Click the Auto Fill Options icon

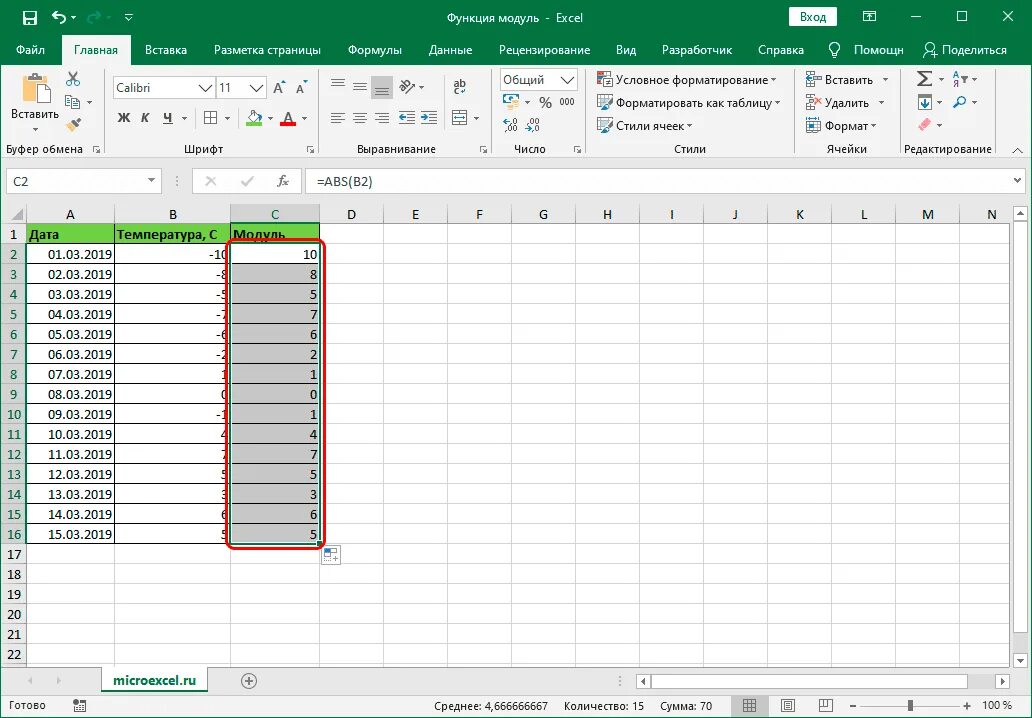tap(331, 555)
